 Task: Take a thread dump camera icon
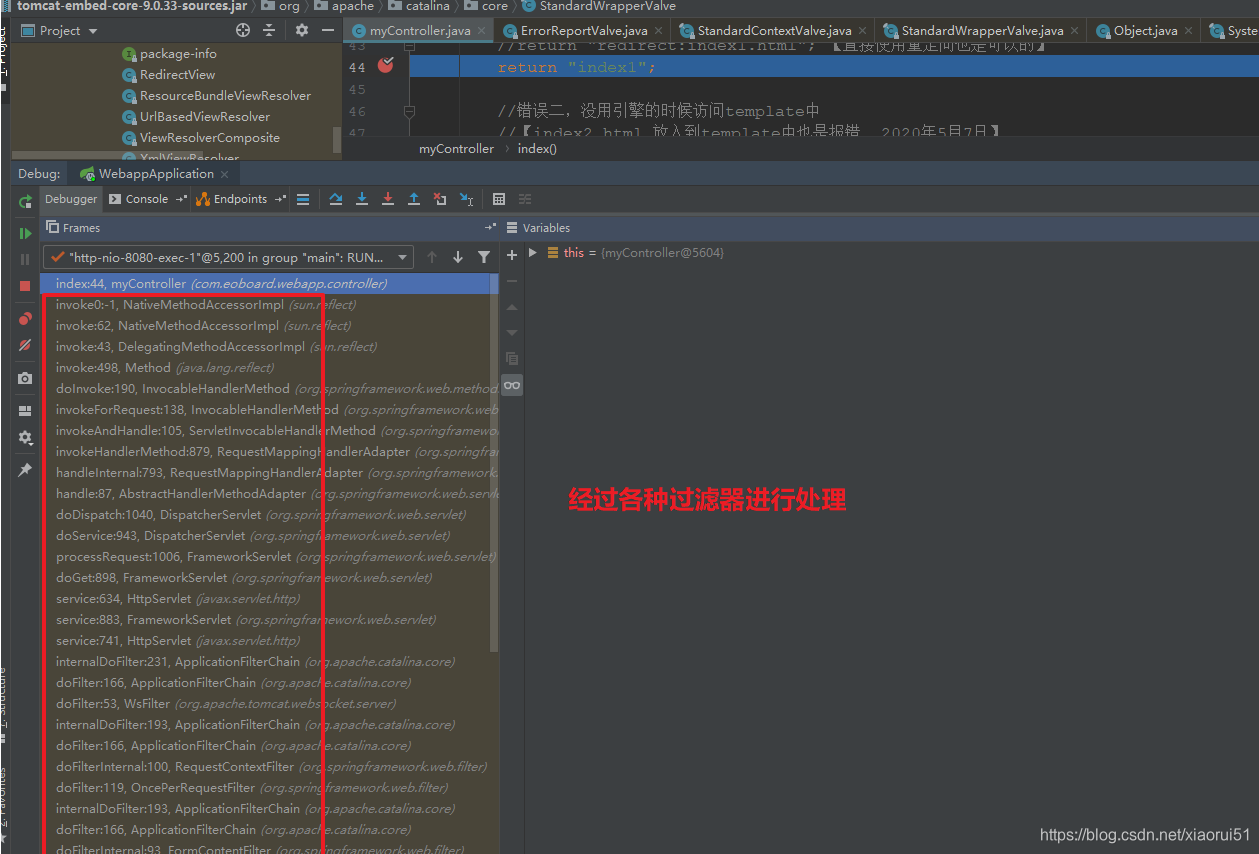[25, 379]
